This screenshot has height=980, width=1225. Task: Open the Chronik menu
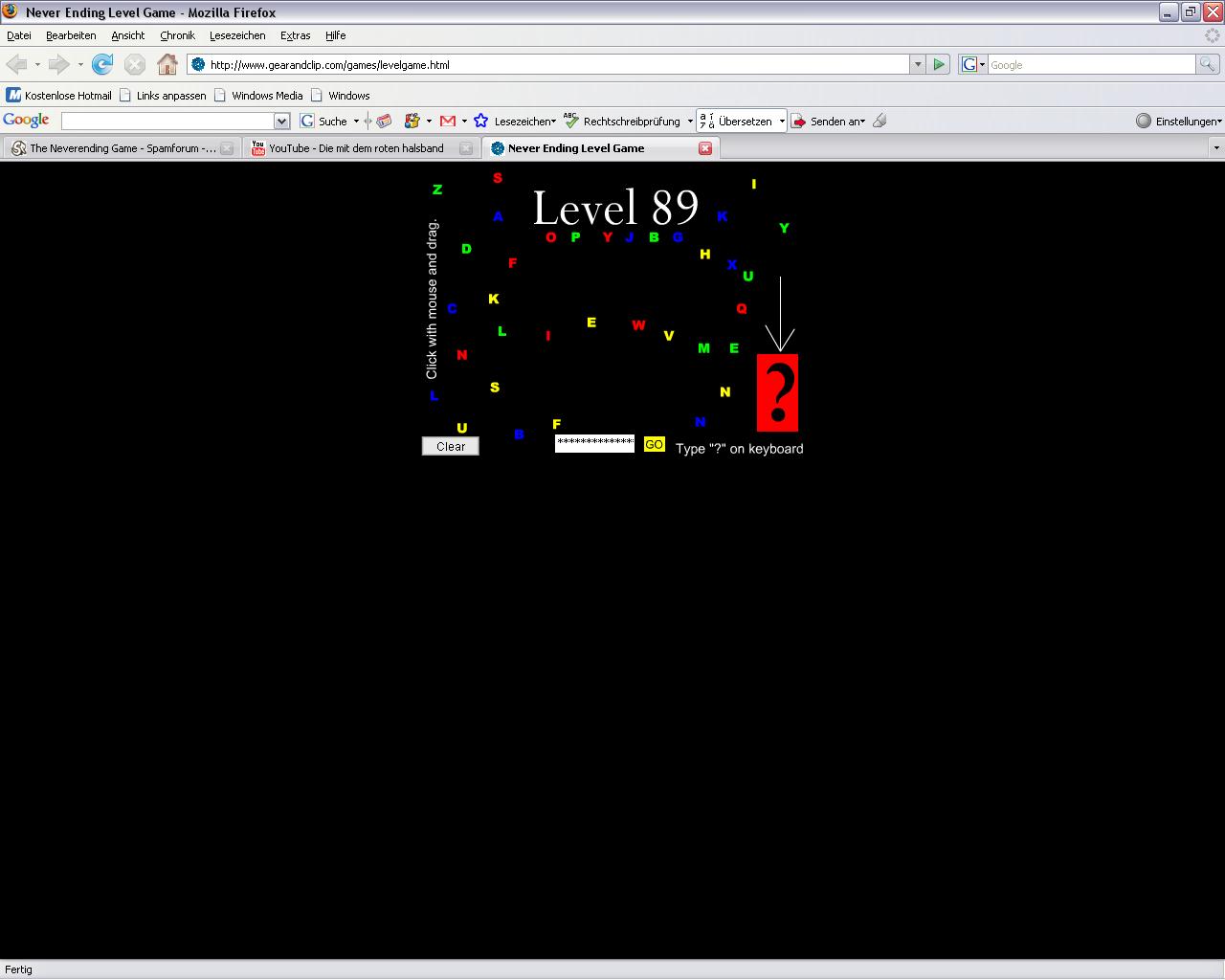tap(177, 35)
